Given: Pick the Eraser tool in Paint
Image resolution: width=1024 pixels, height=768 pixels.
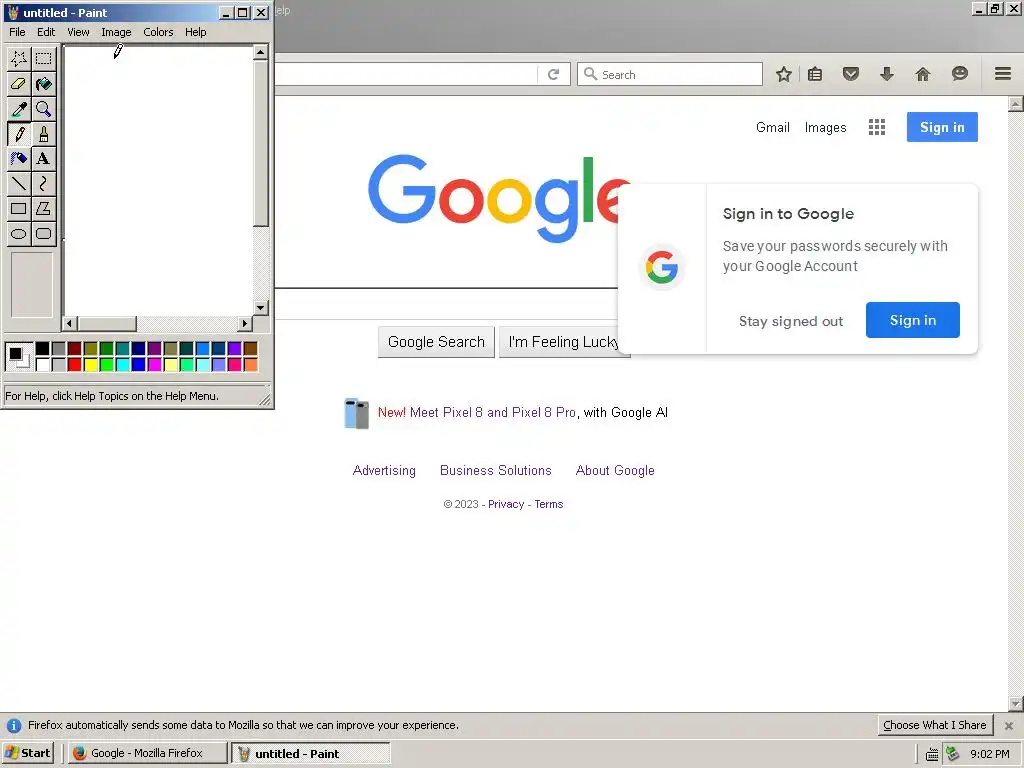Looking at the screenshot, I should click(19, 84).
